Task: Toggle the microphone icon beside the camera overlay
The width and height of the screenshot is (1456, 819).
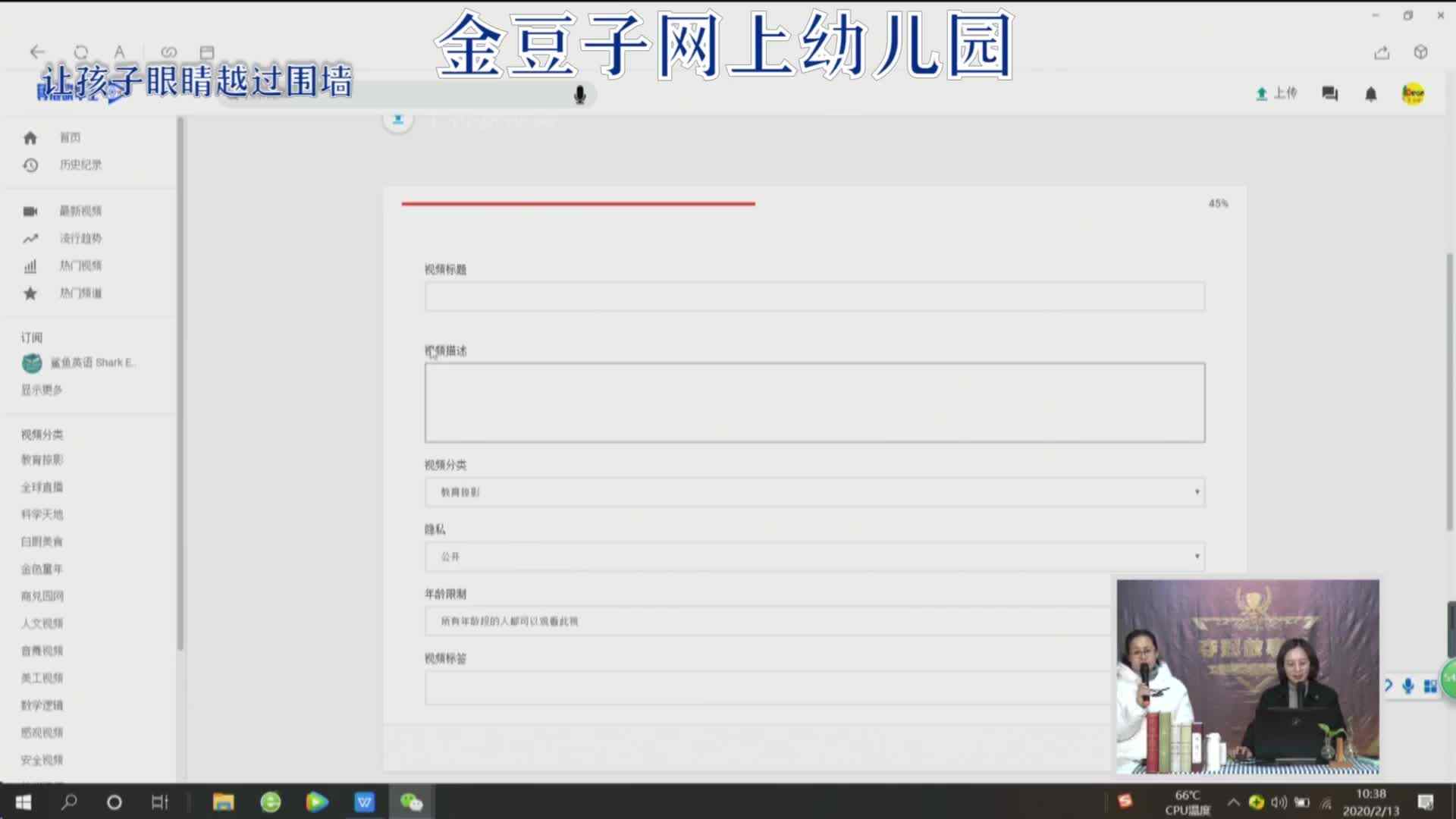Action: (1407, 686)
